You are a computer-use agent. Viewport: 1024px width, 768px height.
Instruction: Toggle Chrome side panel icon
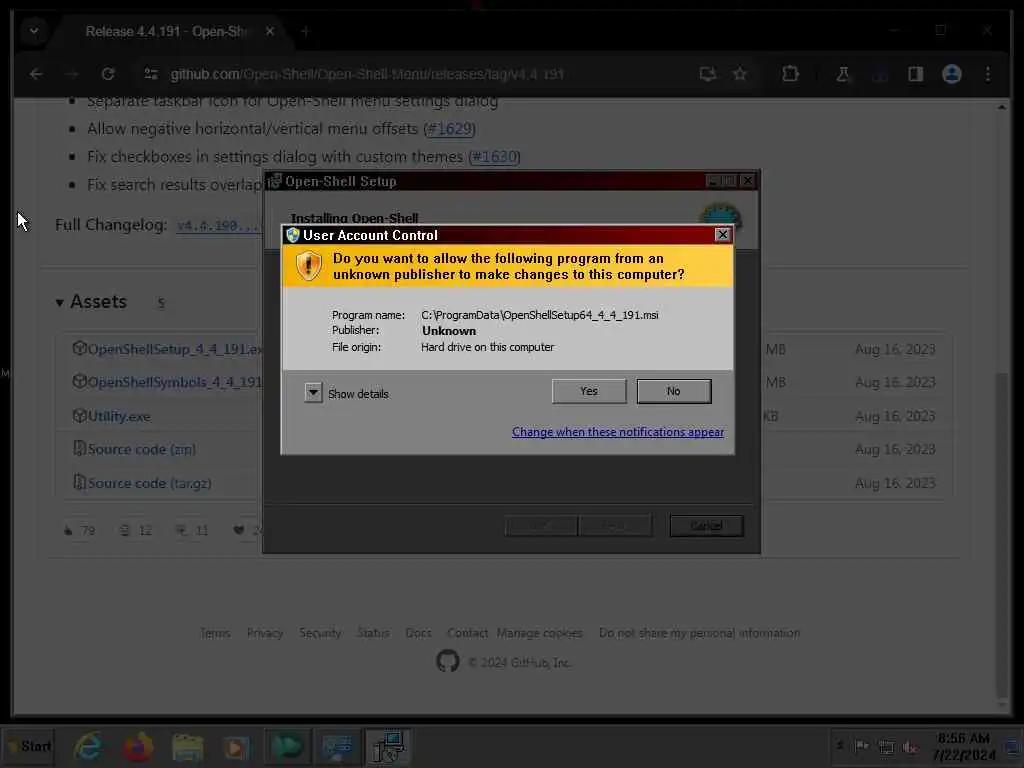915,74
